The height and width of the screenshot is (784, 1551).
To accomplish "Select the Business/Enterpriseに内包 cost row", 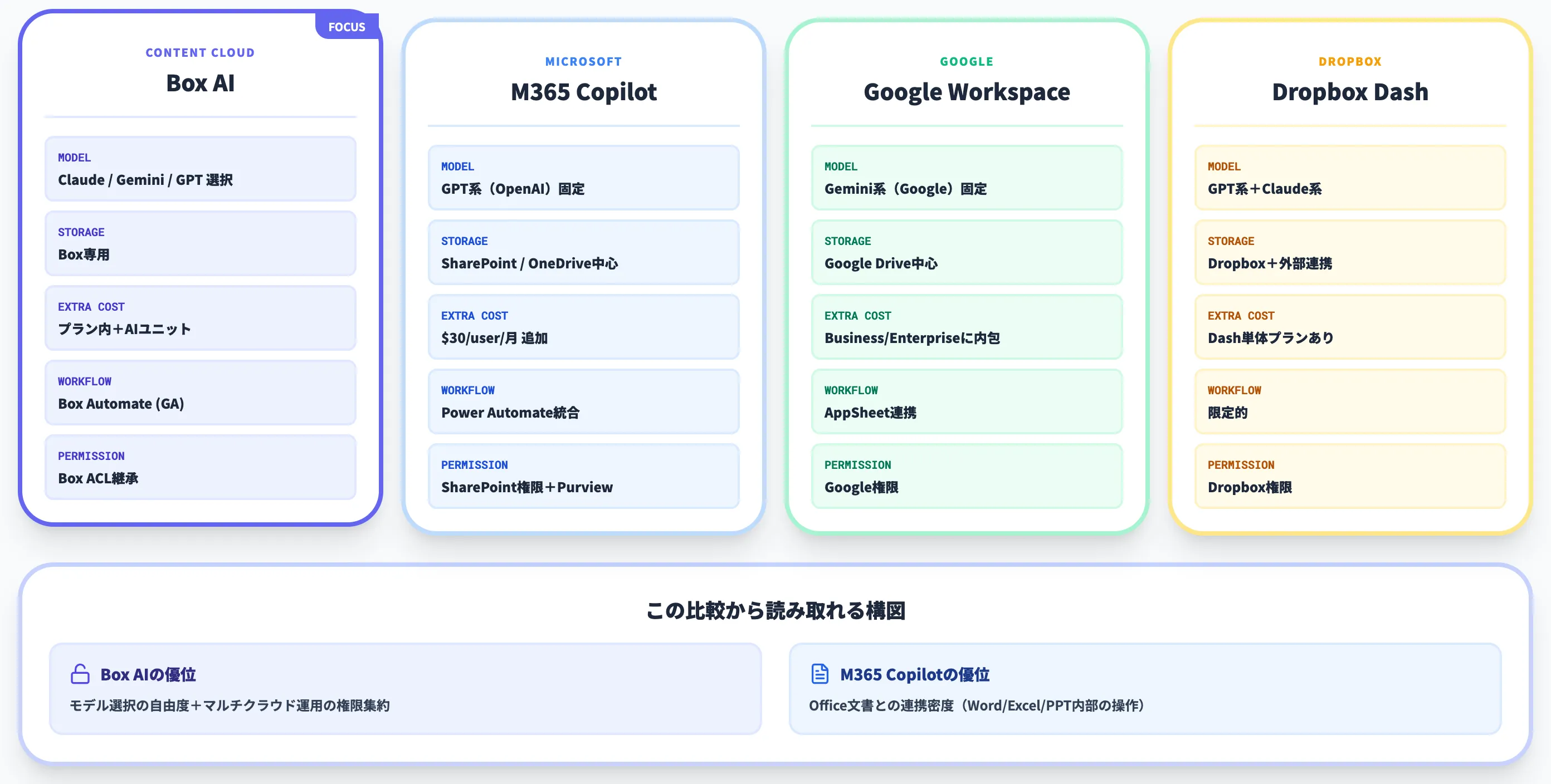I will pyautogui.click(x=967, y=327).
